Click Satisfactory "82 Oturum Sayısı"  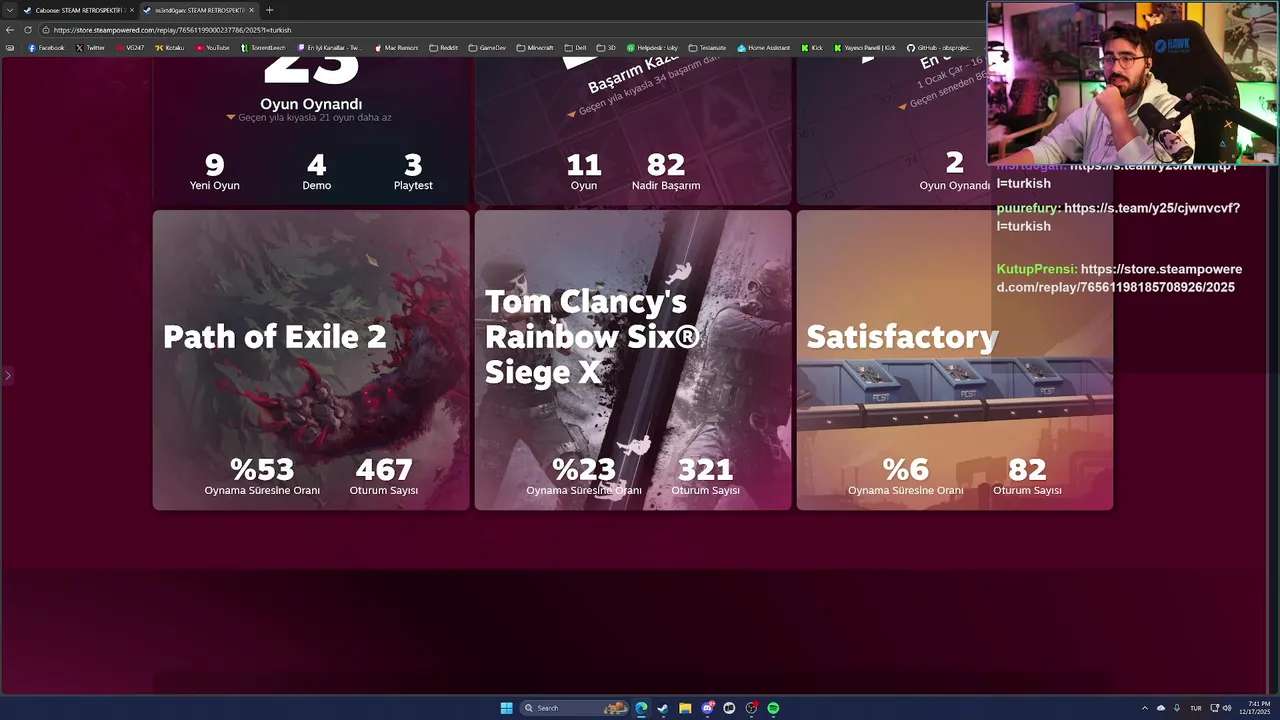click(x=1027, y=476)
